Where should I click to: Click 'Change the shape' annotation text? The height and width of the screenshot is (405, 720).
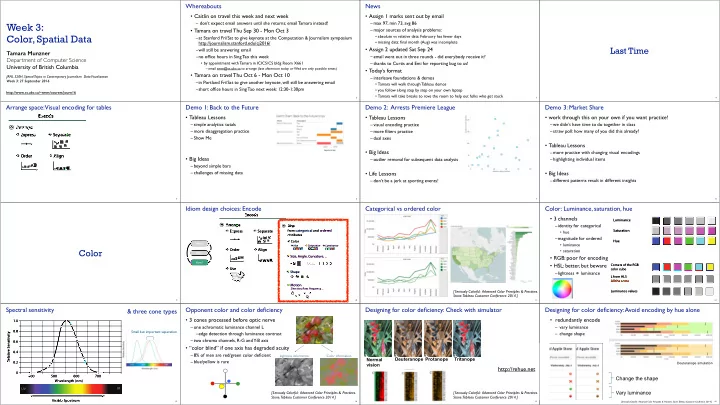636,378
